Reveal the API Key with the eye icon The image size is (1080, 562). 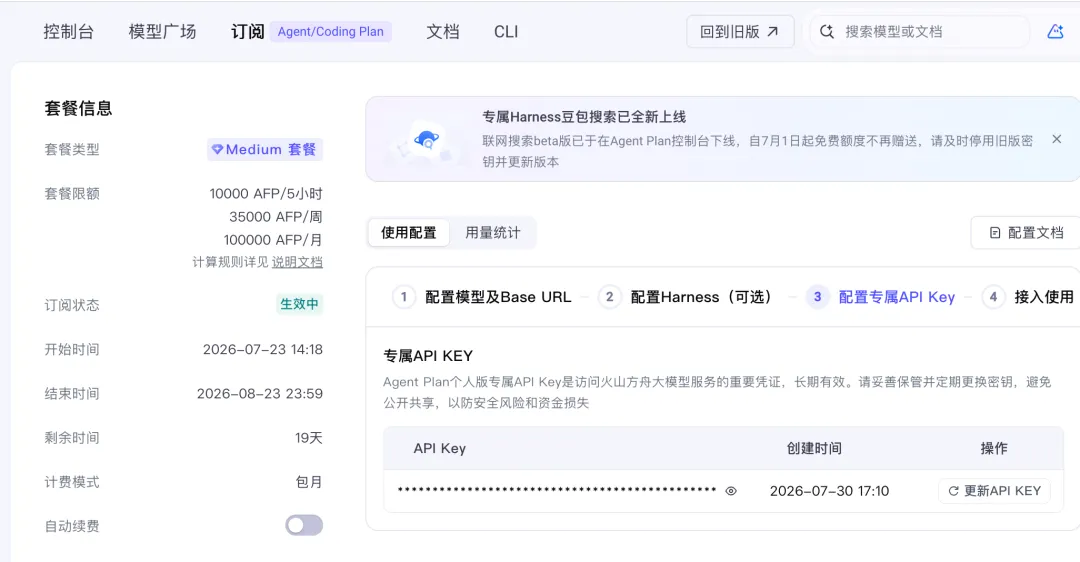731,491
